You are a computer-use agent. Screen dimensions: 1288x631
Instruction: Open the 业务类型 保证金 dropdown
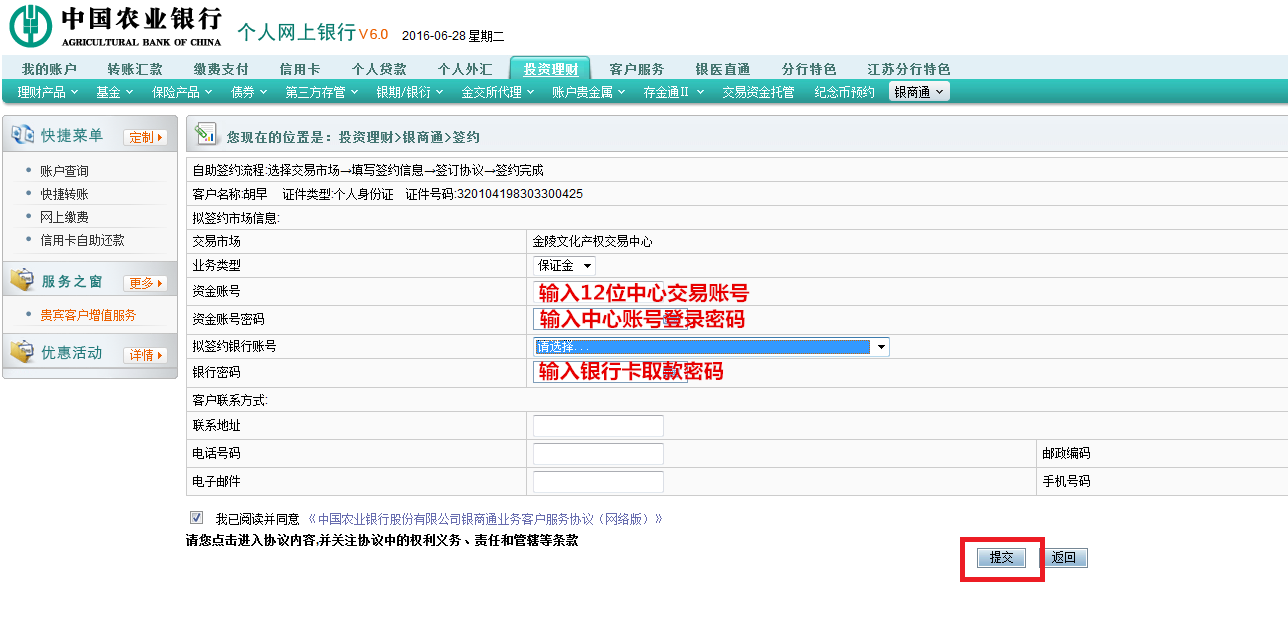pos(565,265)
